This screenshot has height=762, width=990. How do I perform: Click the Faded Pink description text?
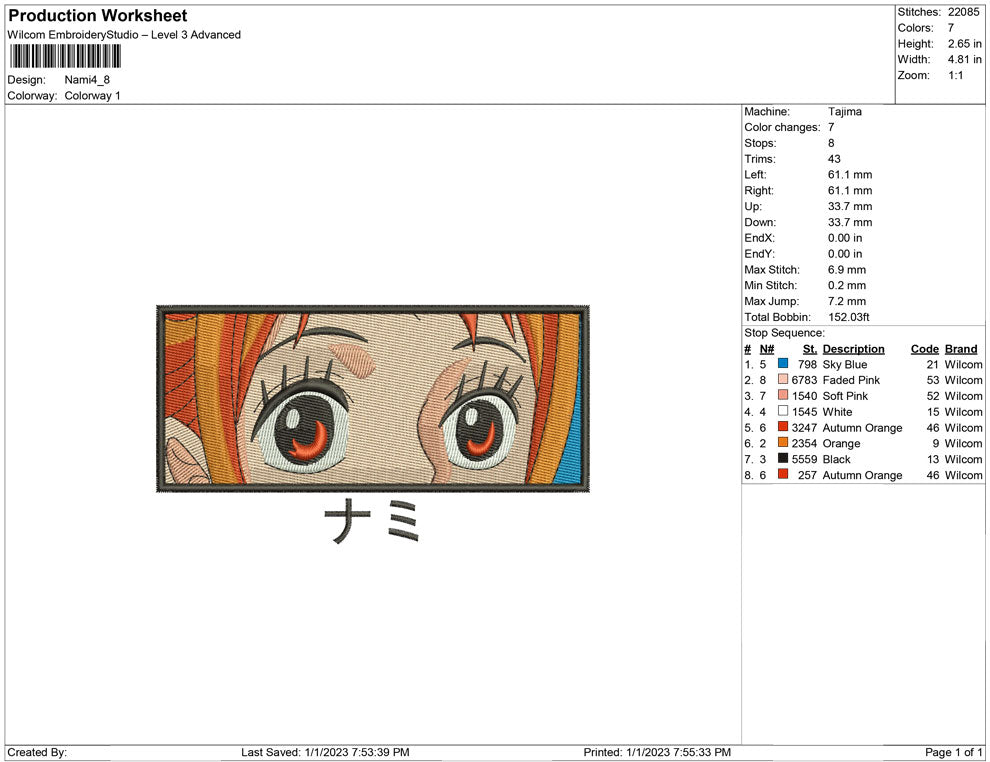pyautogui.click(x=851, y=380)
